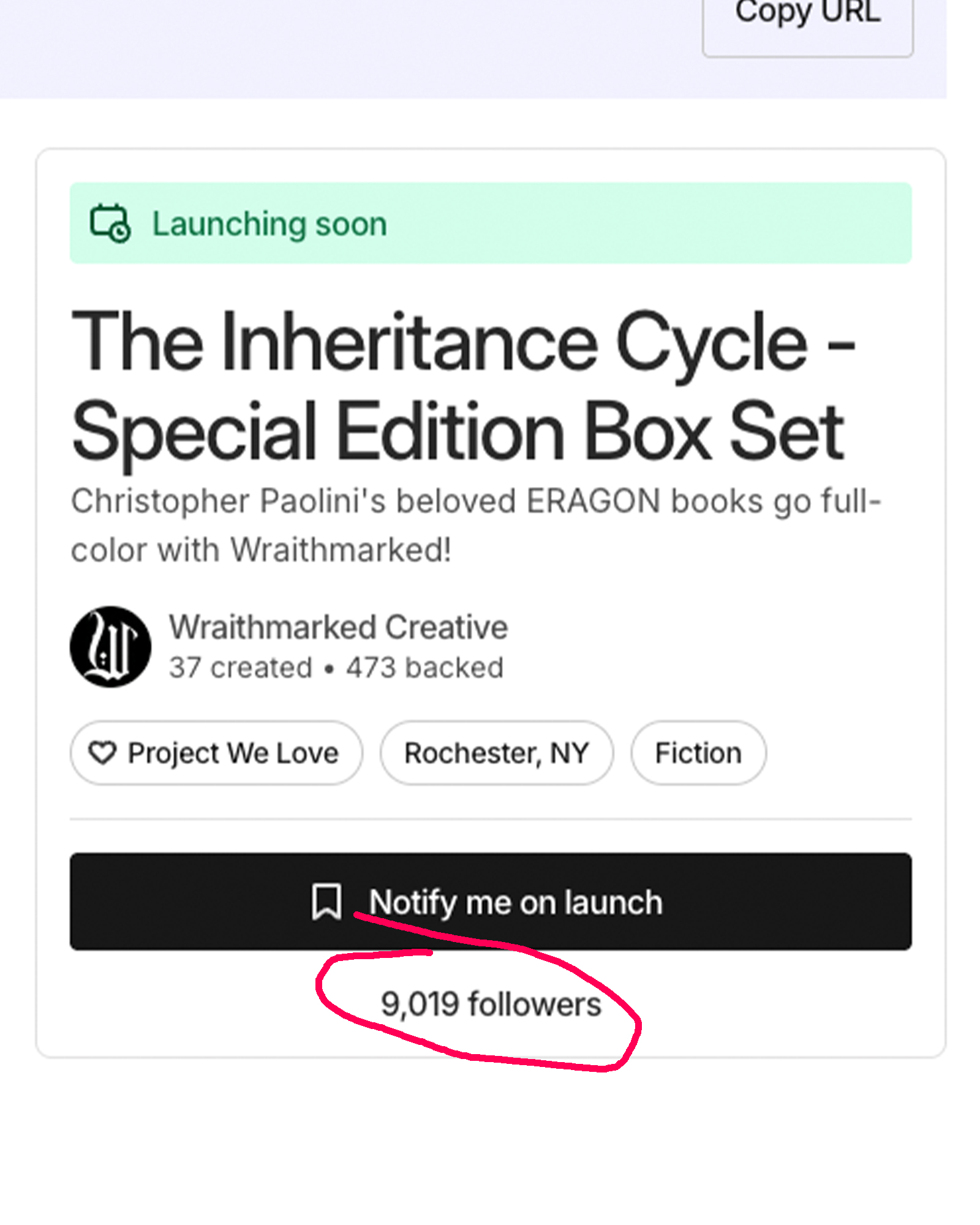Click the Wraithmarked! word in the subtitle
The image size is (980, 1225).
(x=341, y=549)
